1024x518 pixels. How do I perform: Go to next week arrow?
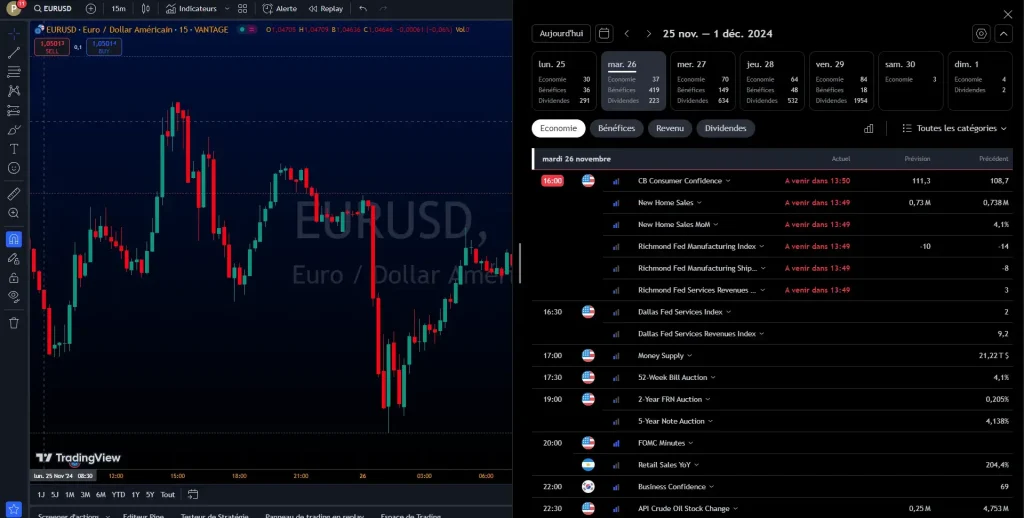pos(648,33)
